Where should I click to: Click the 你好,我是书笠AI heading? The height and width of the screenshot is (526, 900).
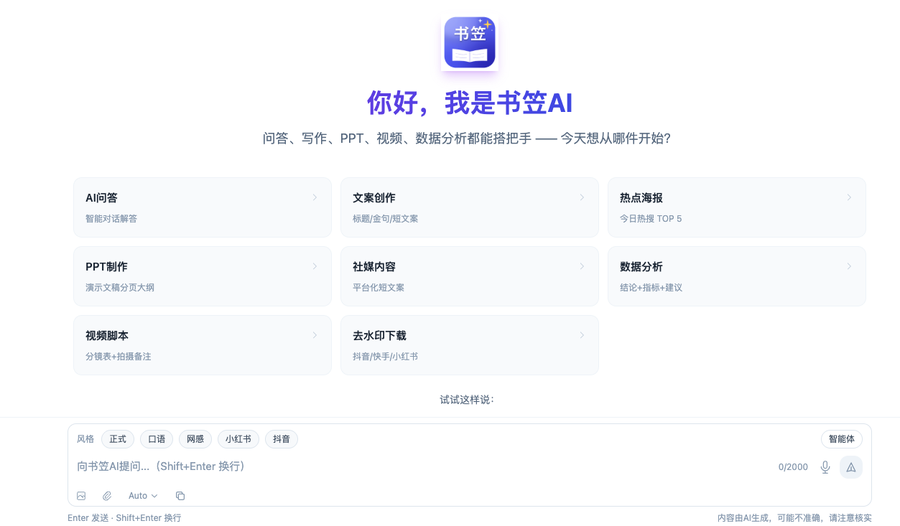point(470,103)
